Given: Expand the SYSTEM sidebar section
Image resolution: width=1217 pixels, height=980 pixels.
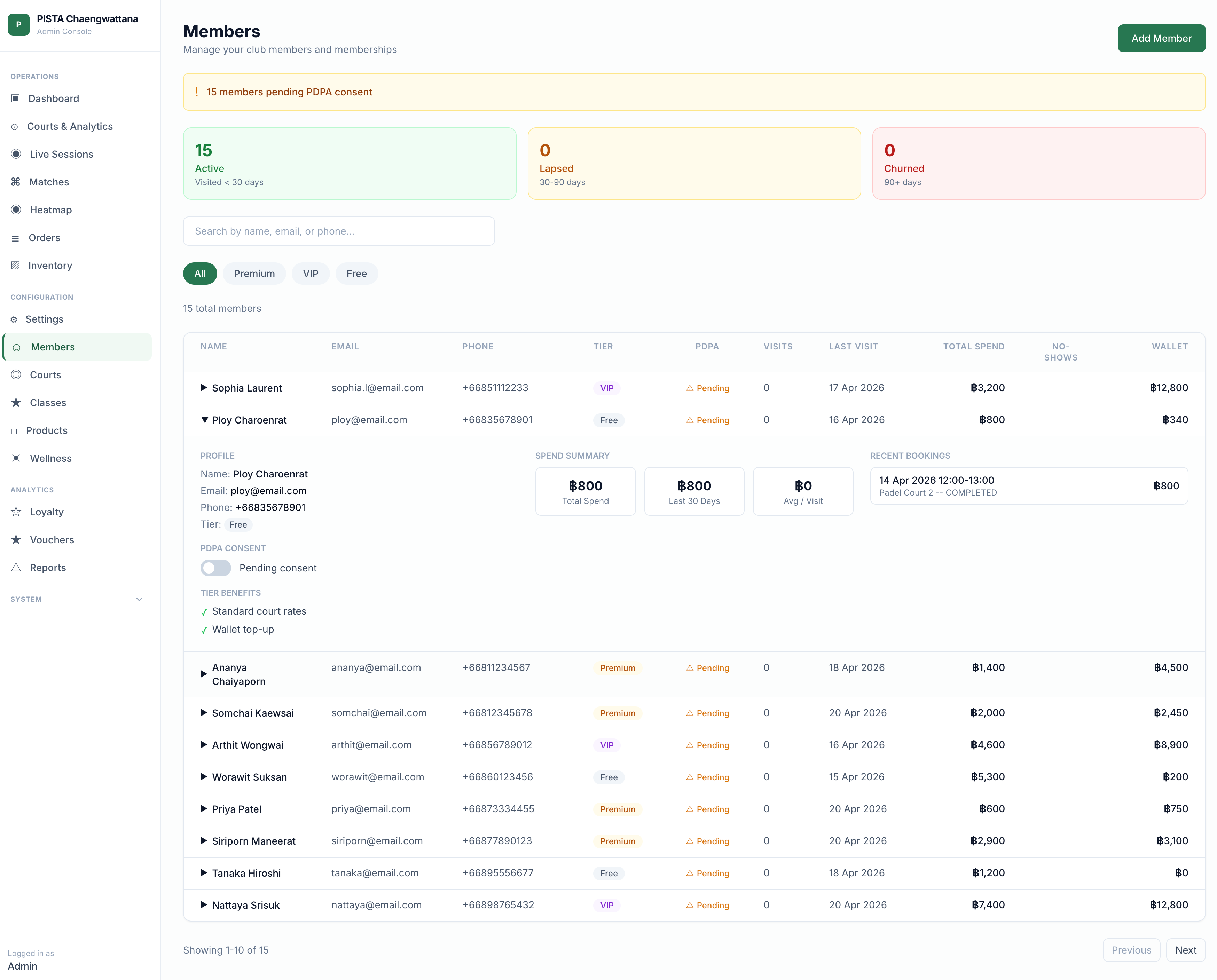Looking at the screenshot, I should coord(139,599).
